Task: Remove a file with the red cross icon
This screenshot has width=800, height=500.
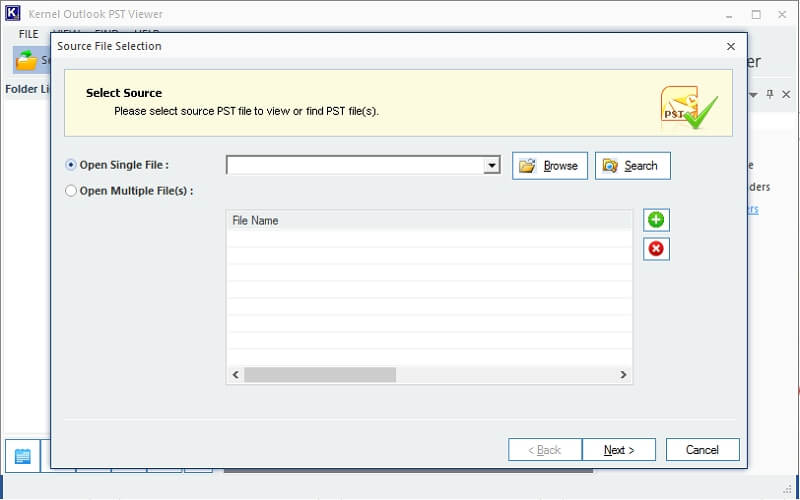Action: tap(656, 249)
